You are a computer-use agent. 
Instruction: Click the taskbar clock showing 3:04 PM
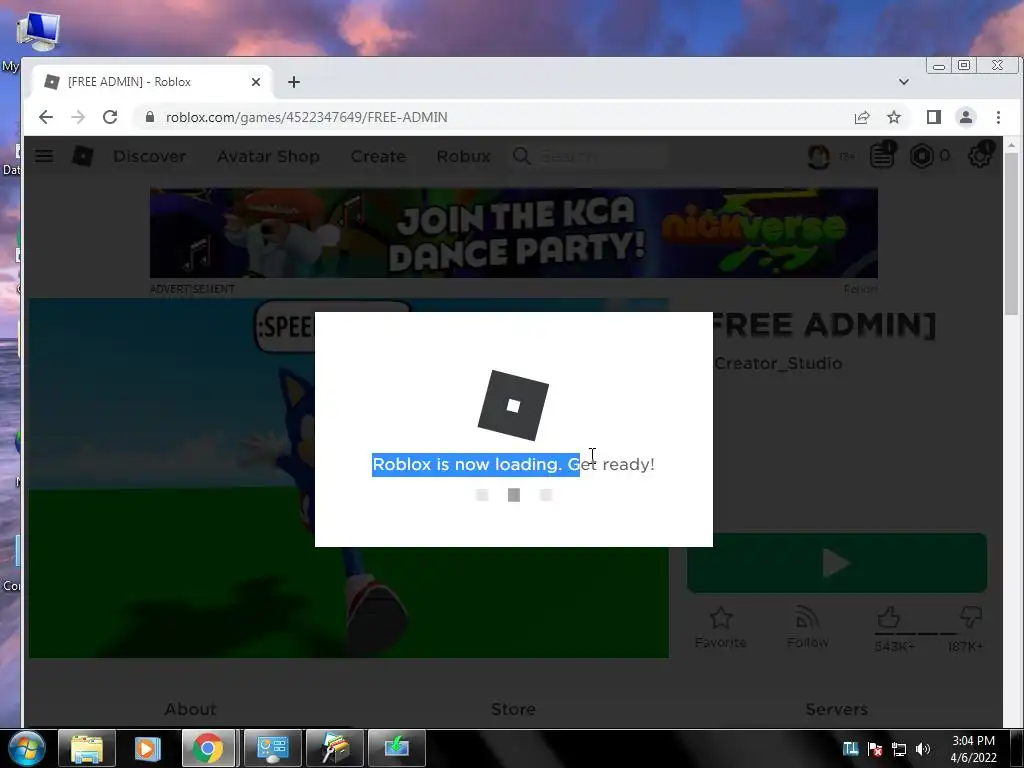click(973, 748)
